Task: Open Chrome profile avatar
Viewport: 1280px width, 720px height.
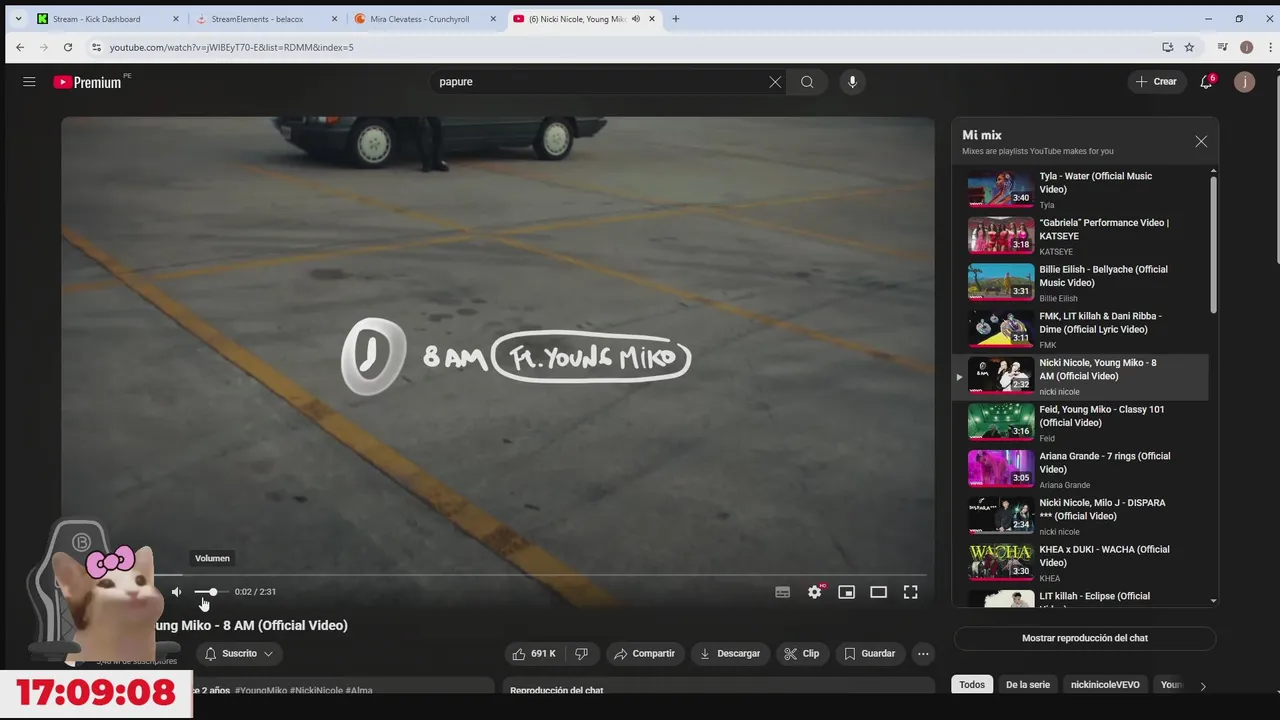Action: coord(1246,47)
